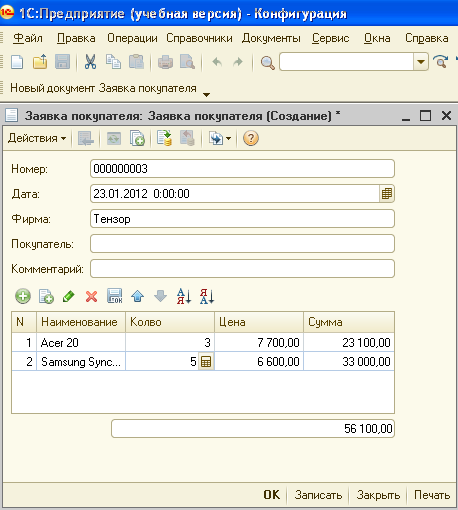This screenshot has height=510, width=458.
Task: Open help with the question mark icon
Action: tap(251, 138)
